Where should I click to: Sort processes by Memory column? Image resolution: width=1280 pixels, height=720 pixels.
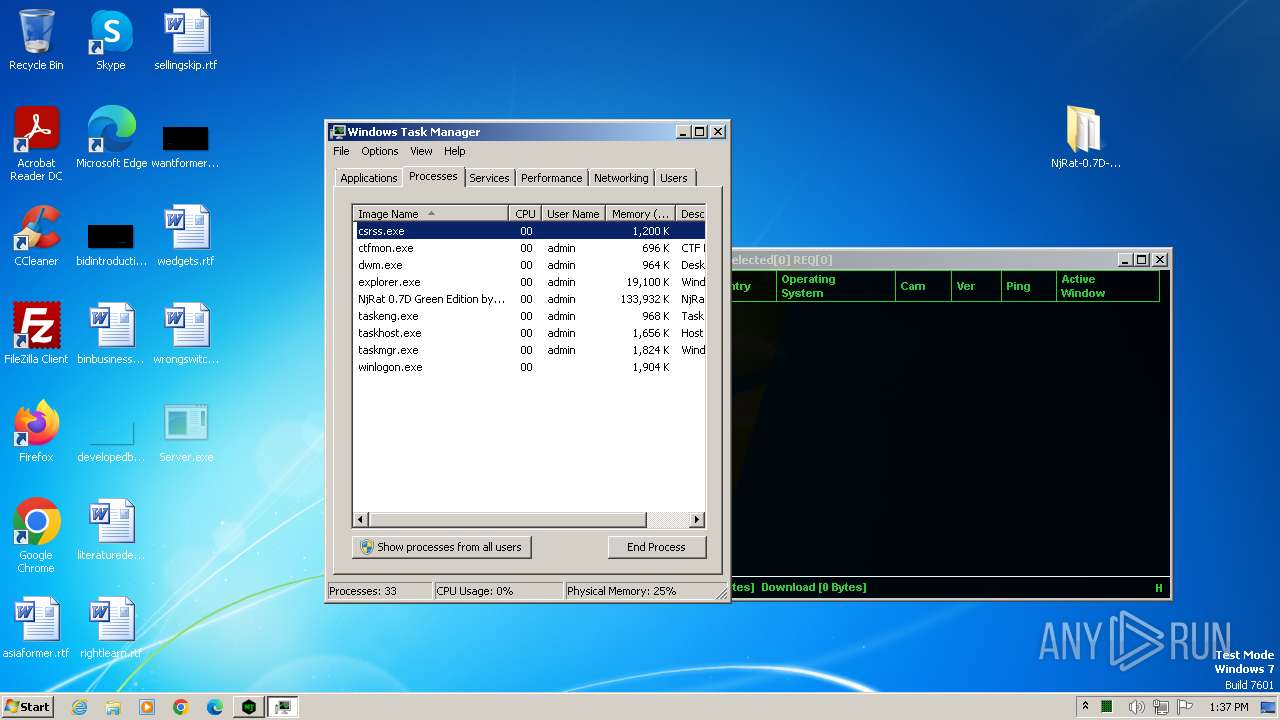[641, 213]
